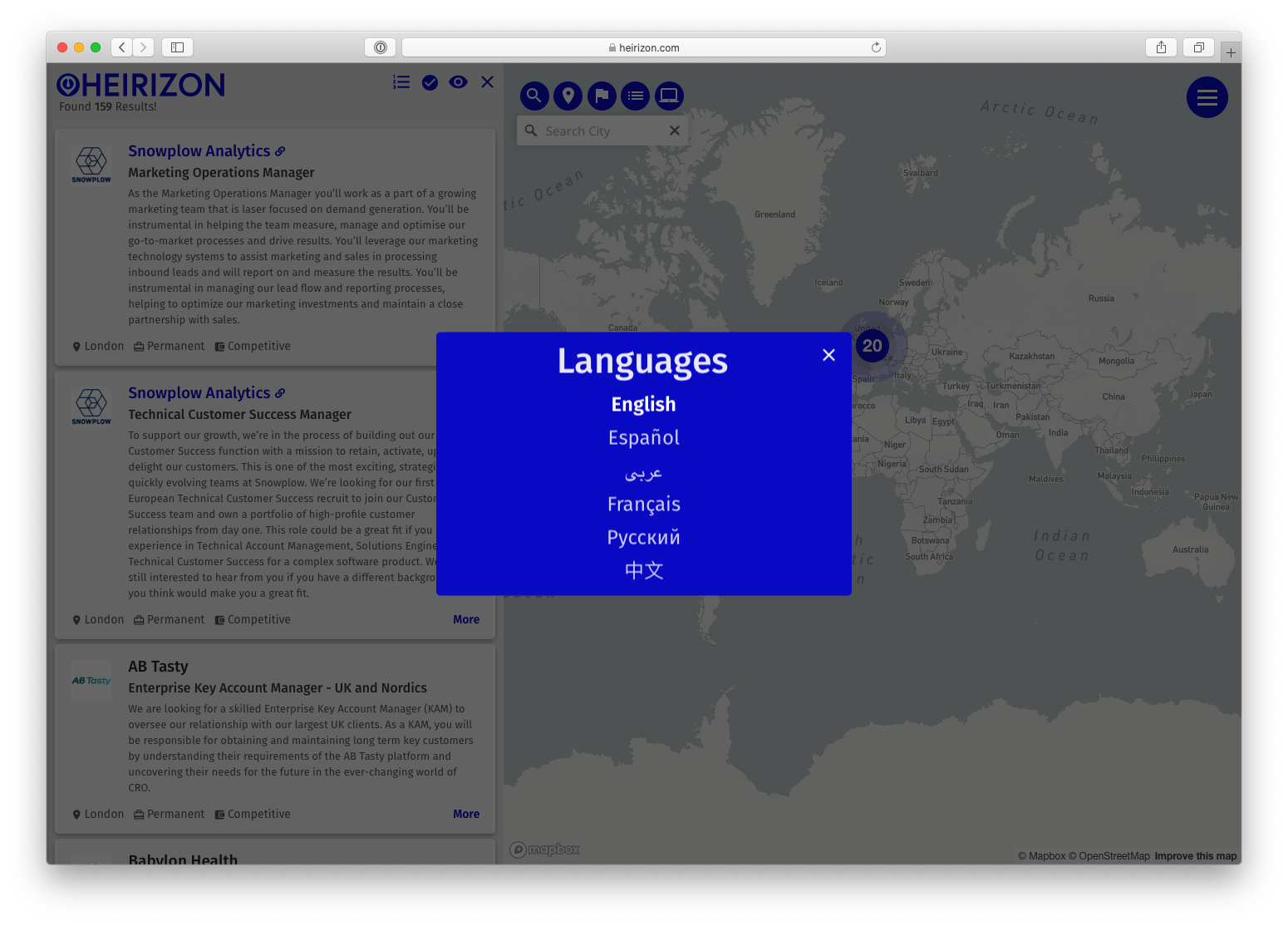Reload the page using the refresh icon
Image resolution: width=1288 pixels, height=926 pixels.
(876, 47)
